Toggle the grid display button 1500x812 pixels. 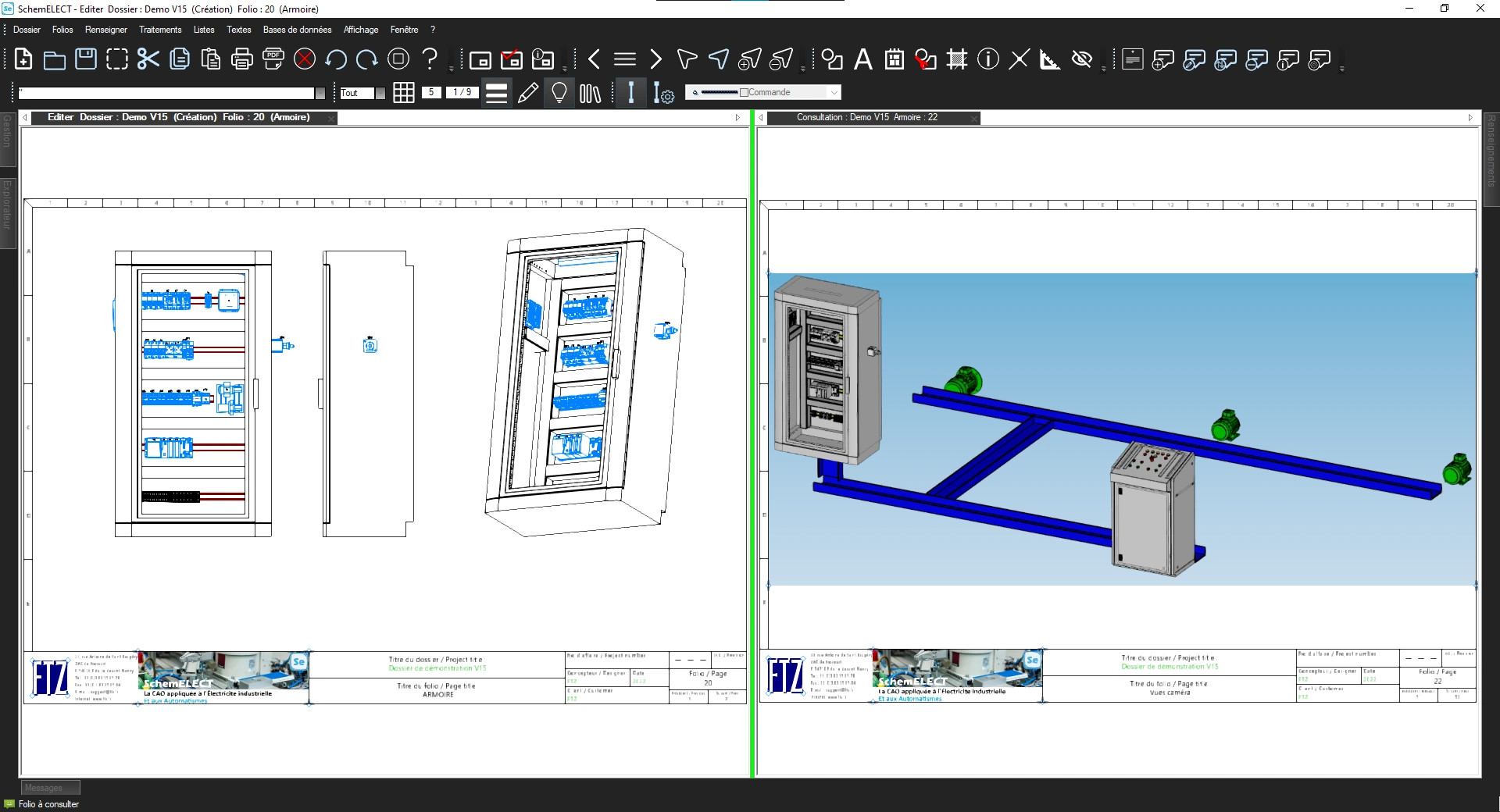point(404,93)
